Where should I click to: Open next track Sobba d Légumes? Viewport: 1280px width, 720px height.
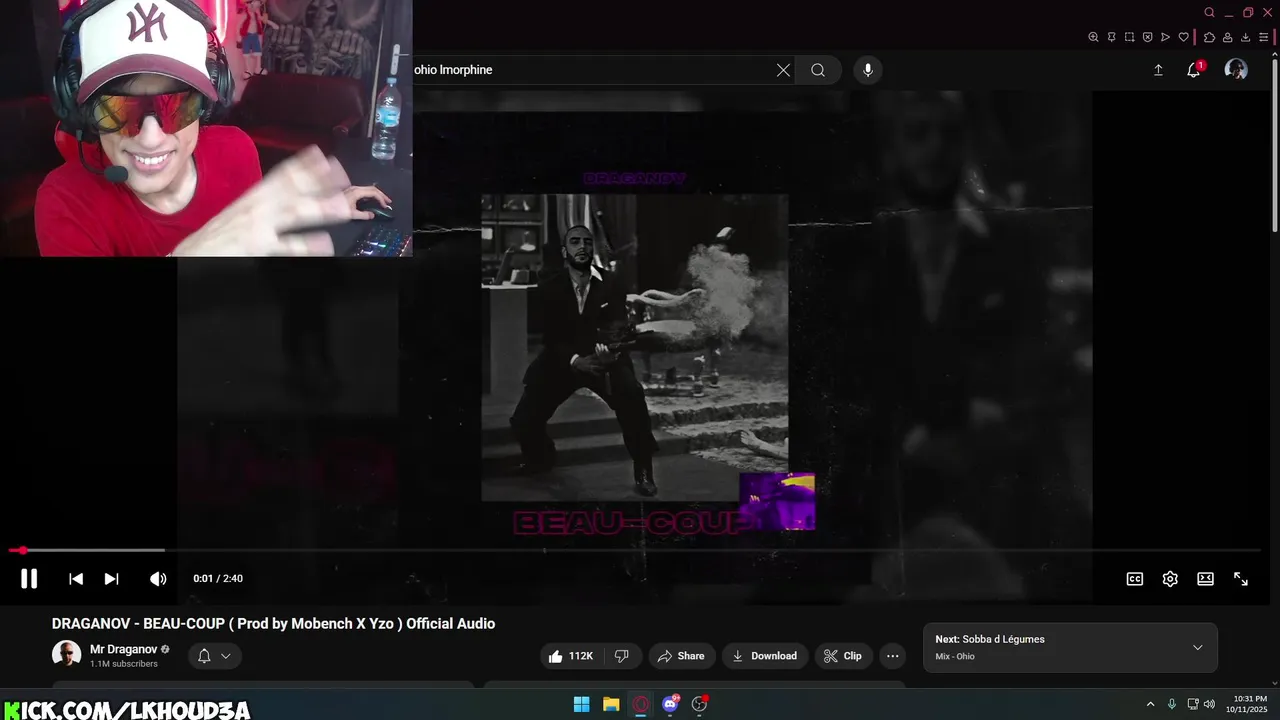(1003, 639)
